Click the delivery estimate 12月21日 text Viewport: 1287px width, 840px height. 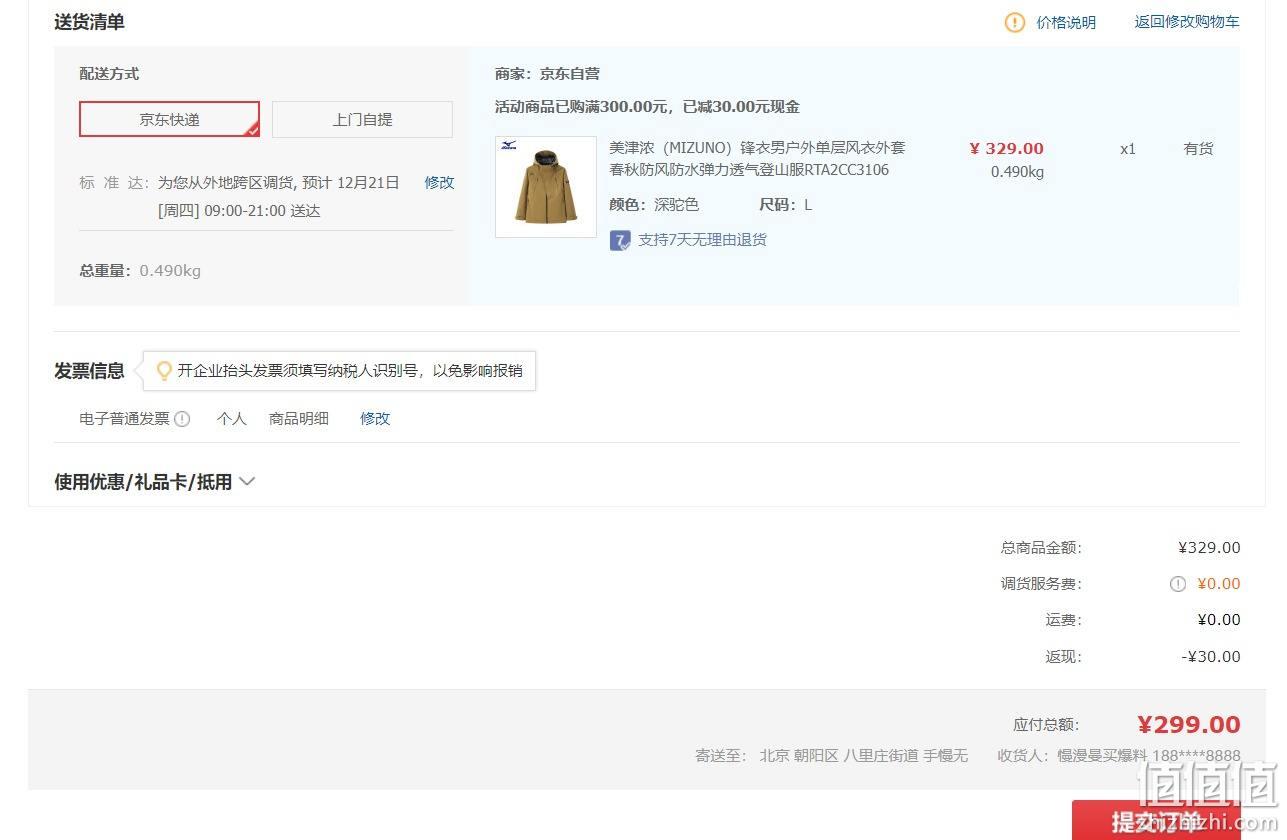[x=368, y=182]
